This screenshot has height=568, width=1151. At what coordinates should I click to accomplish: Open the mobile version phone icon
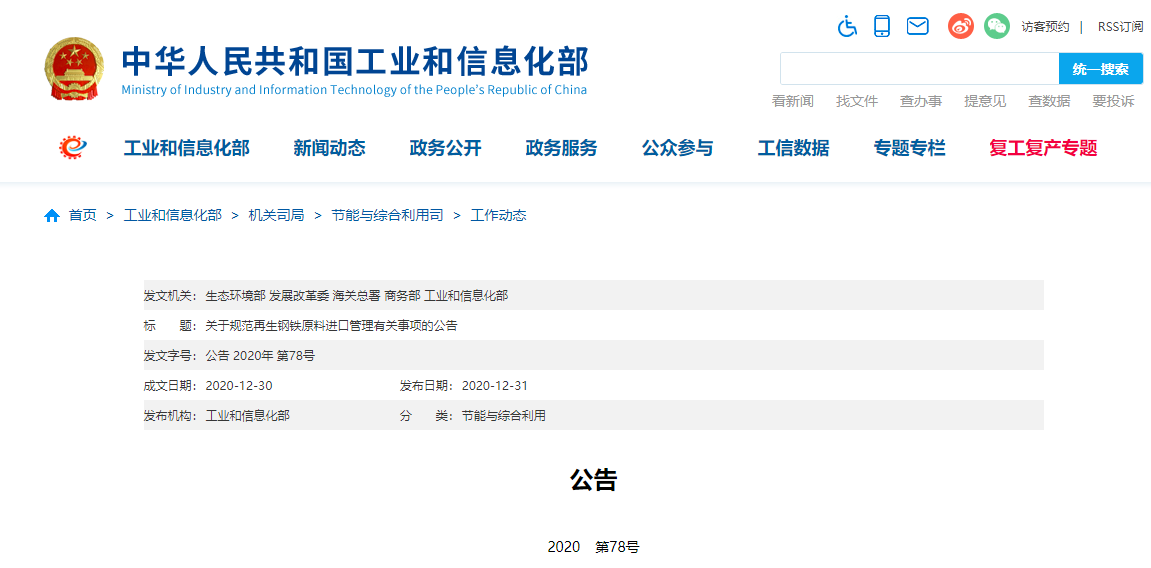(882, 26)
